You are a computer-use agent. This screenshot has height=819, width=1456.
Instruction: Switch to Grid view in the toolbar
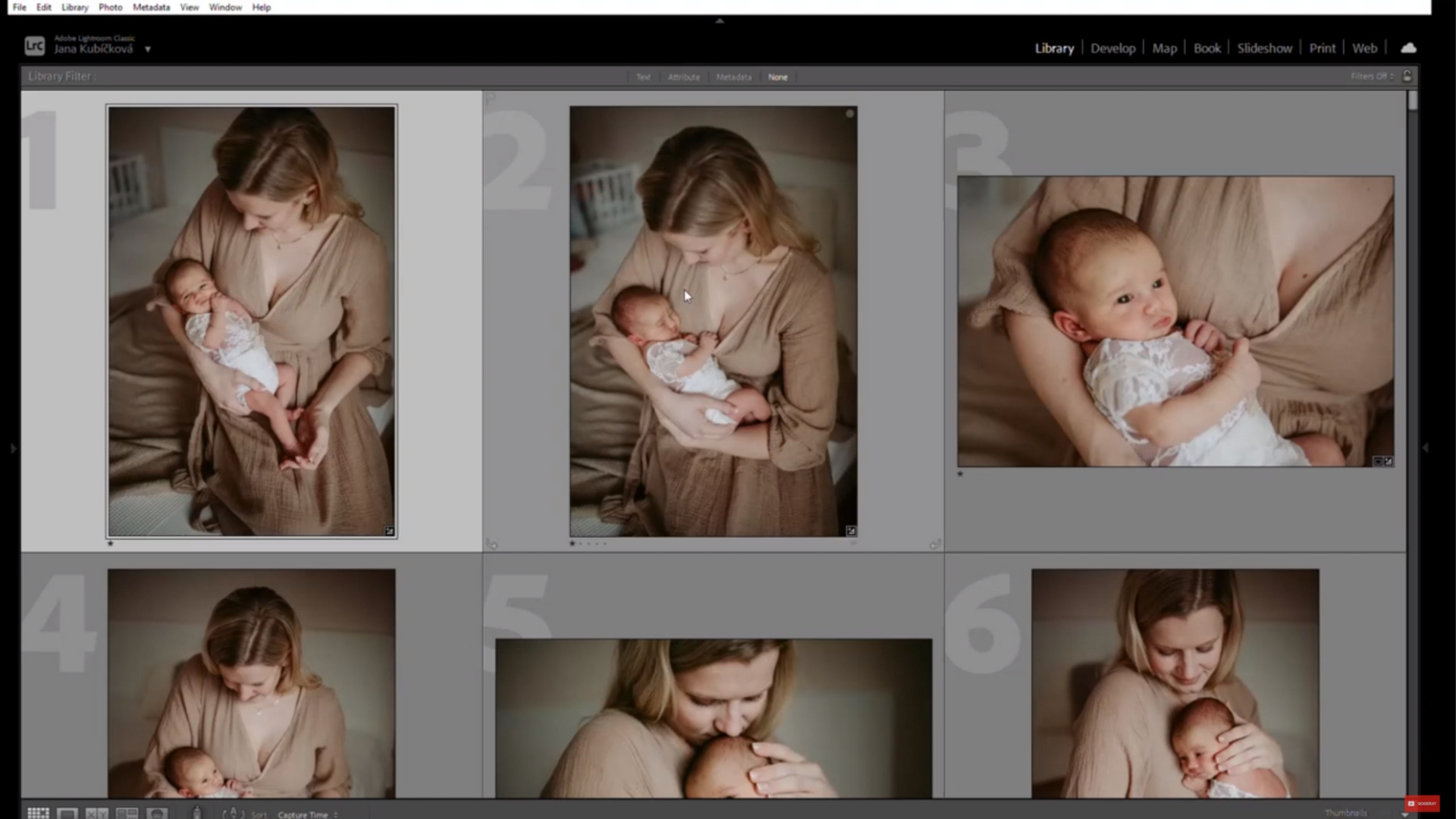coord(38,813)
